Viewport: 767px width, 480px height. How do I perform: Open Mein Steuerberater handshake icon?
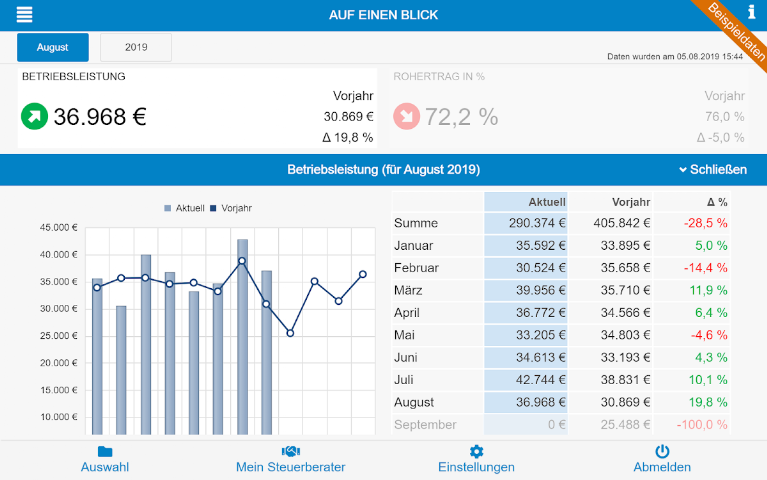click(291, 452)
